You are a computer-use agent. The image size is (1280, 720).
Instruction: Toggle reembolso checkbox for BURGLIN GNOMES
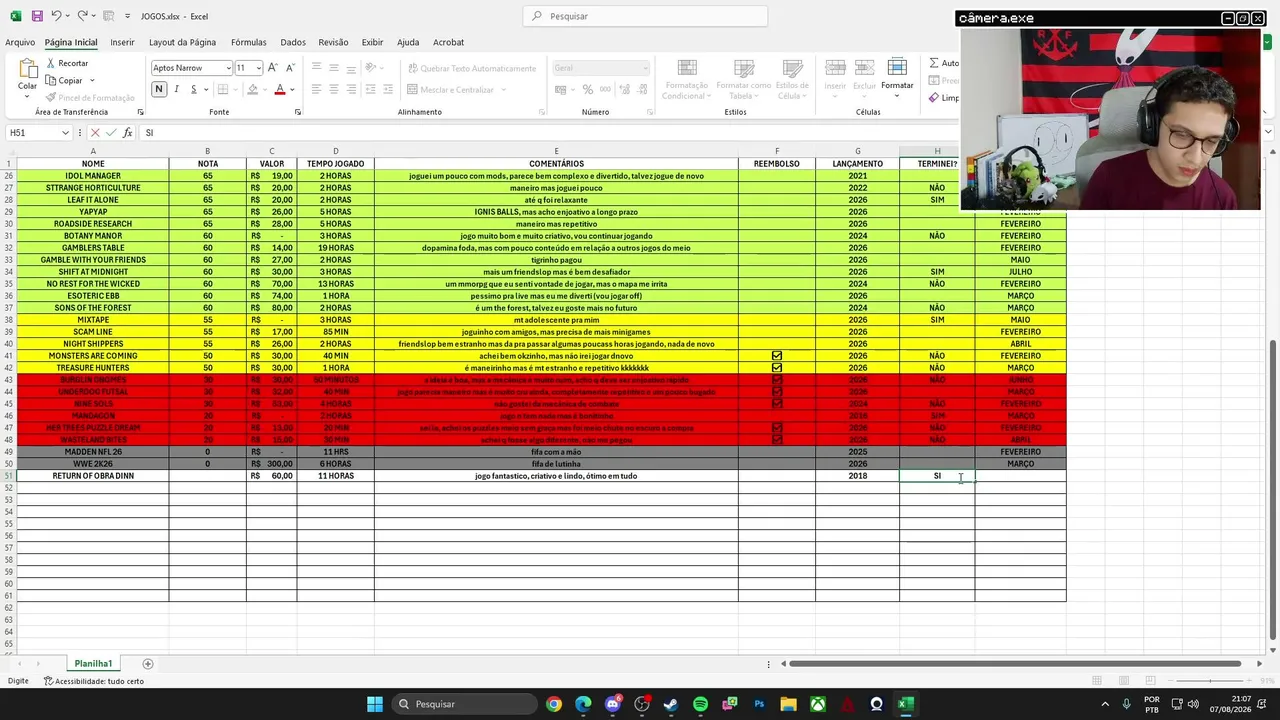(777, 380)
